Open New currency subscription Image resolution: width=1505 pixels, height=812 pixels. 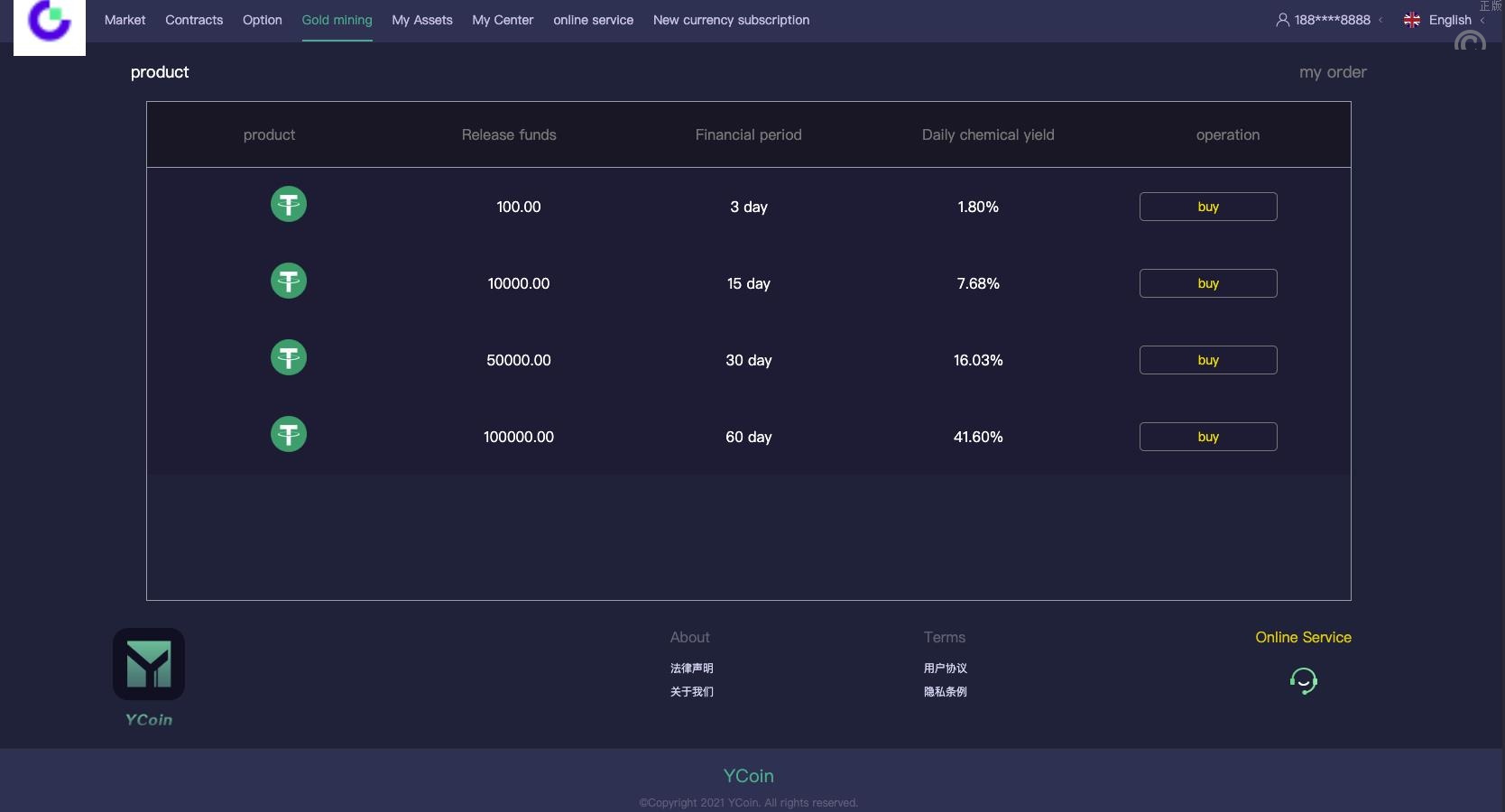731,20
